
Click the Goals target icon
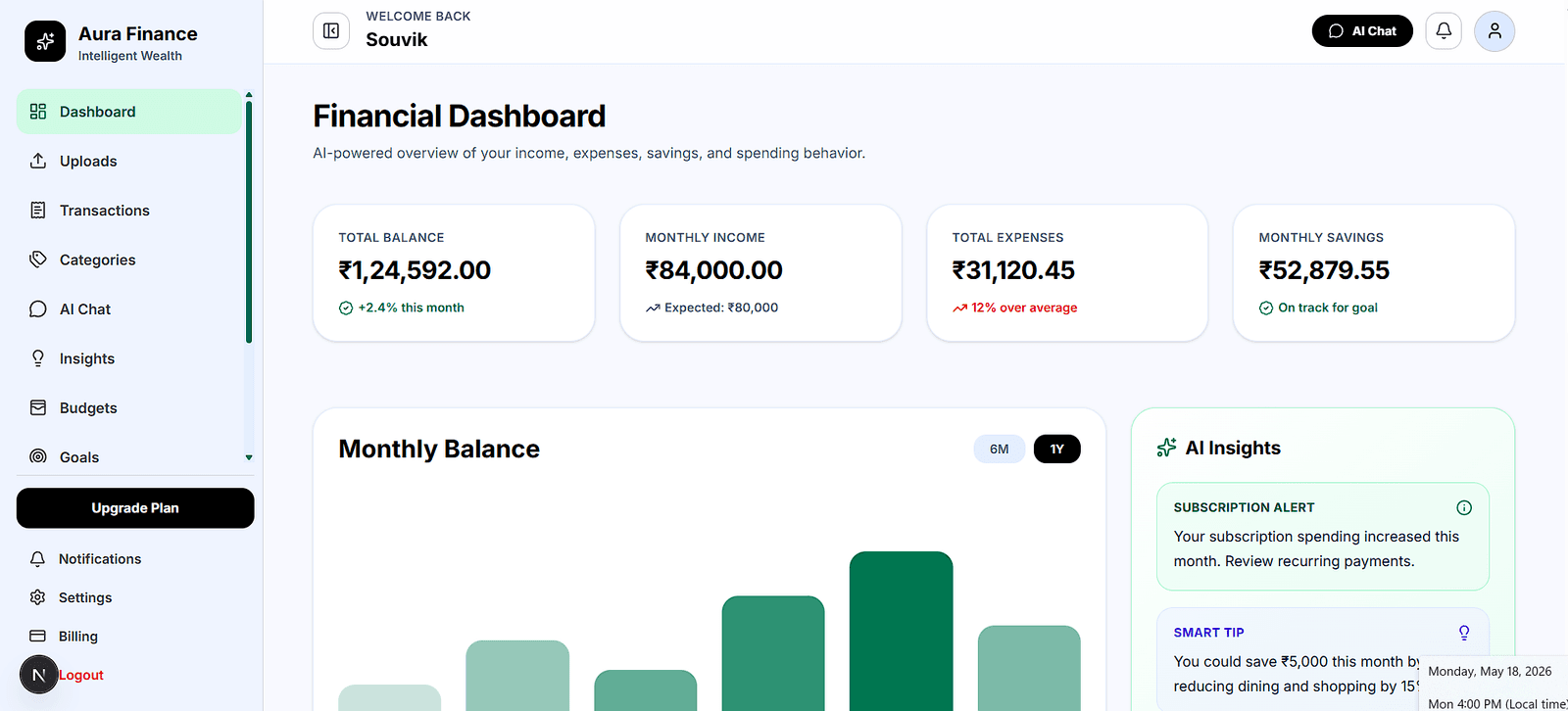coord(38,456)
